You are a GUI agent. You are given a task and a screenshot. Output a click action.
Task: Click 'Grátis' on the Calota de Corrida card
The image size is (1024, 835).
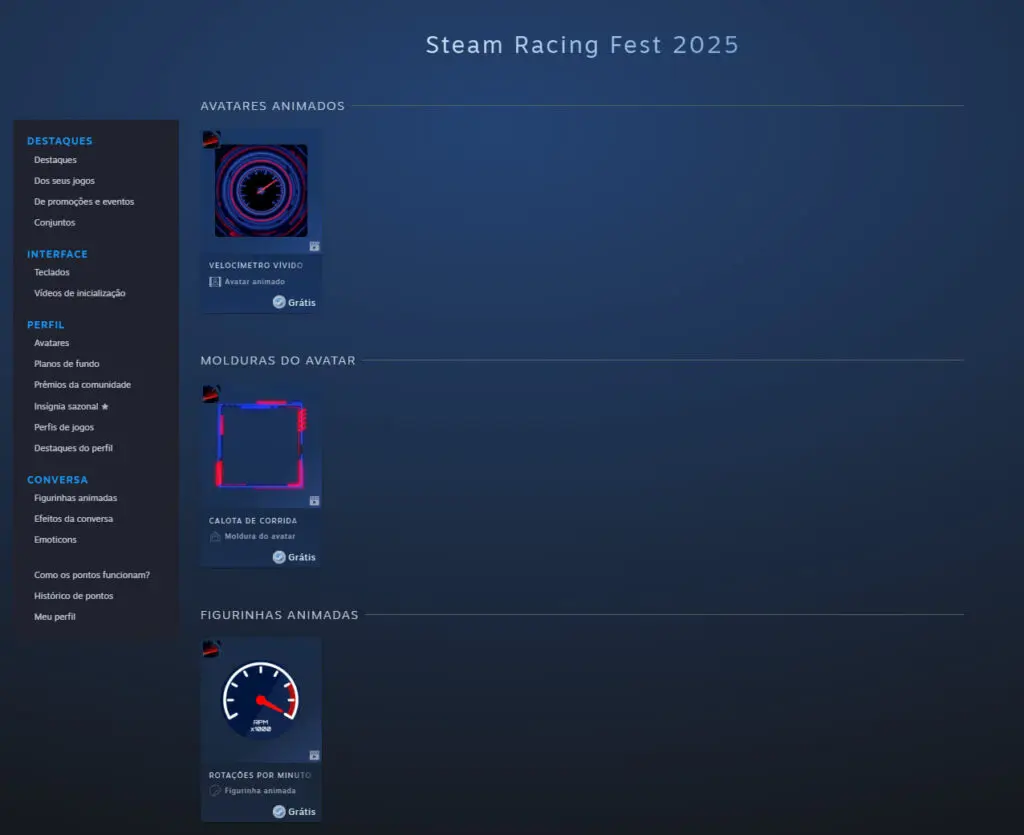tap(302, 557)
